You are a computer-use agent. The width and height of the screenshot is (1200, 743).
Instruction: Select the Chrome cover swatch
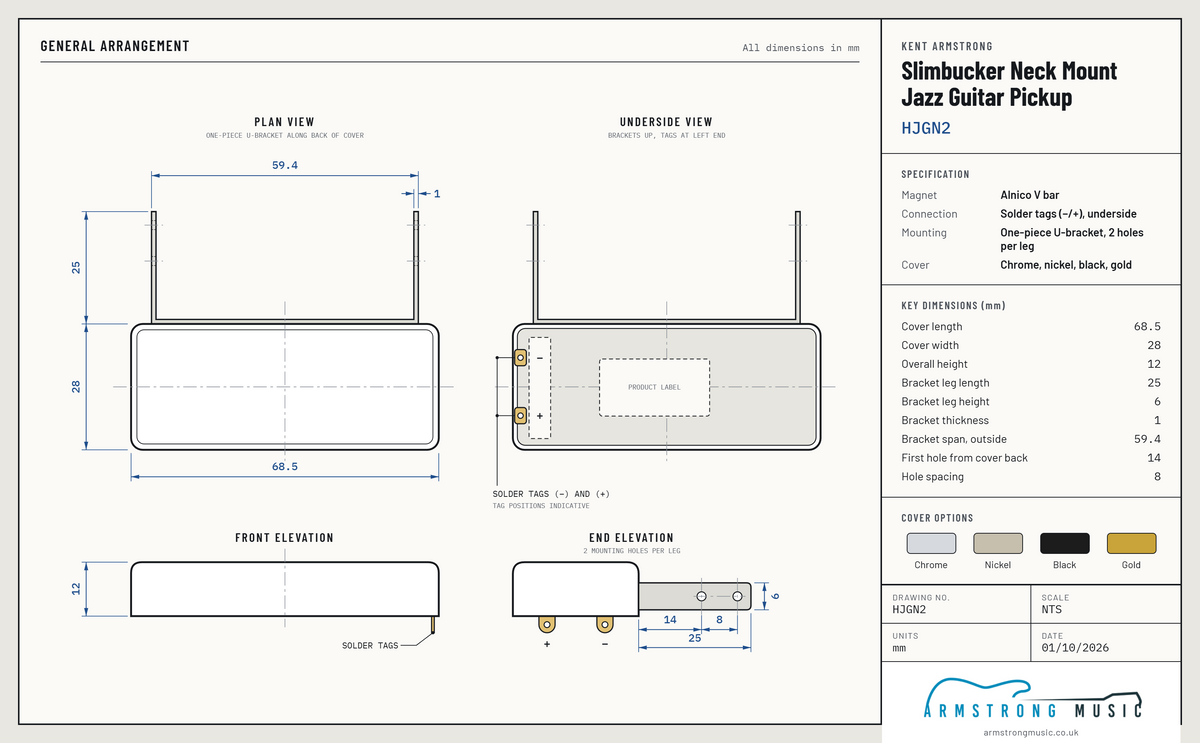pyautogui.click(x=931, y=543)
